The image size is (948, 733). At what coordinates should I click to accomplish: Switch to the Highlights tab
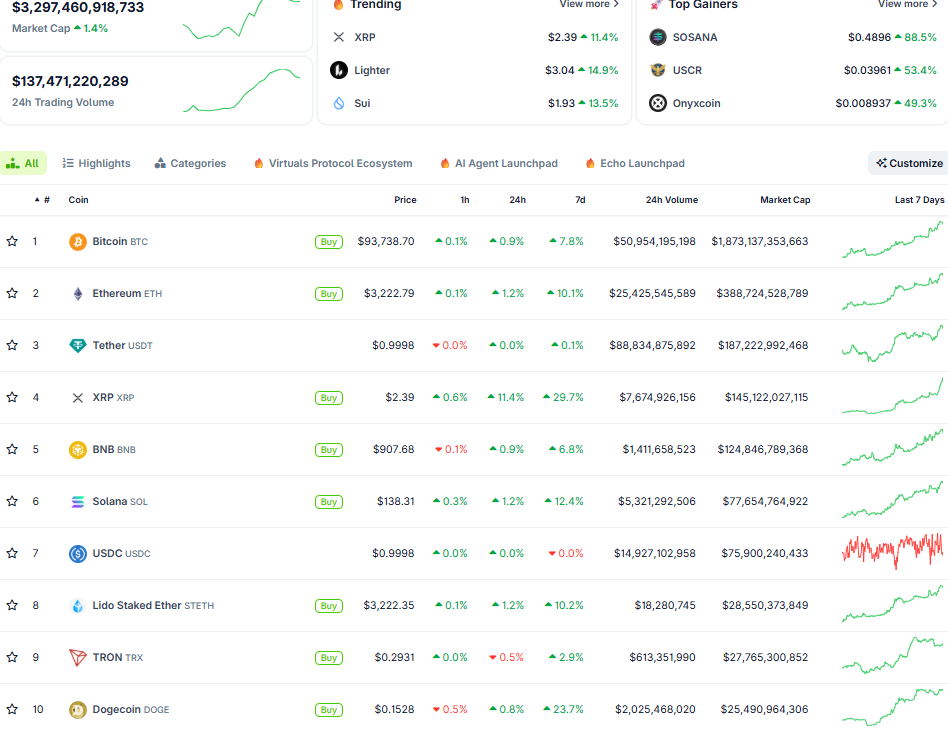(96, 163)
